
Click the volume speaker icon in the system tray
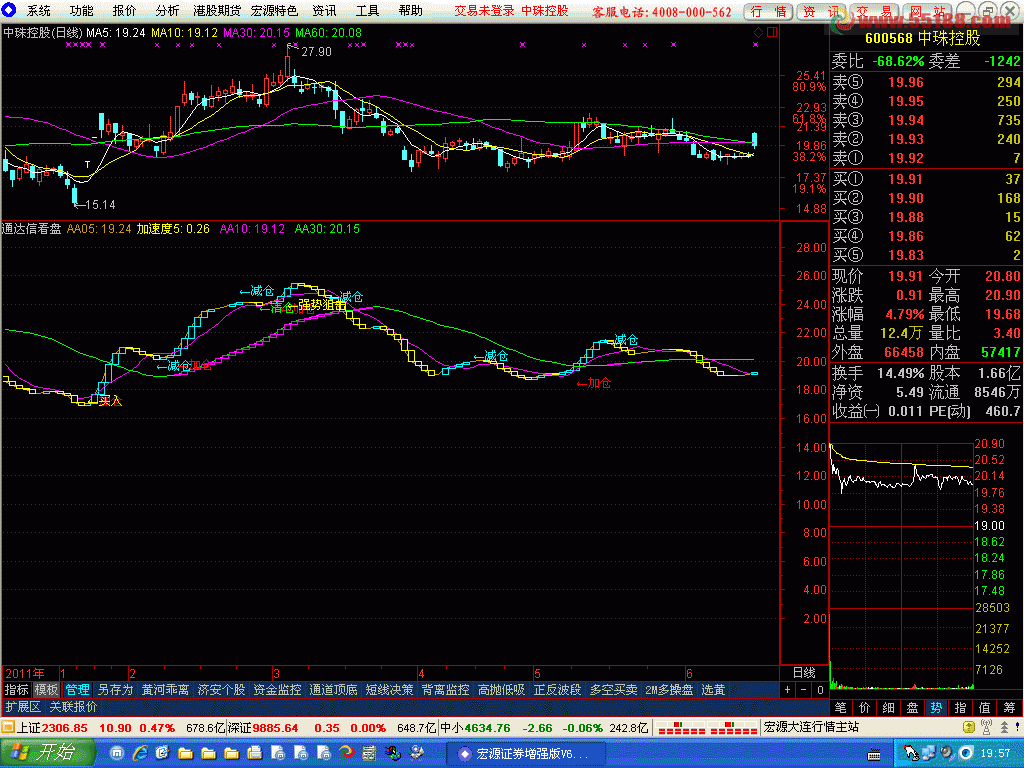[946, 754]
